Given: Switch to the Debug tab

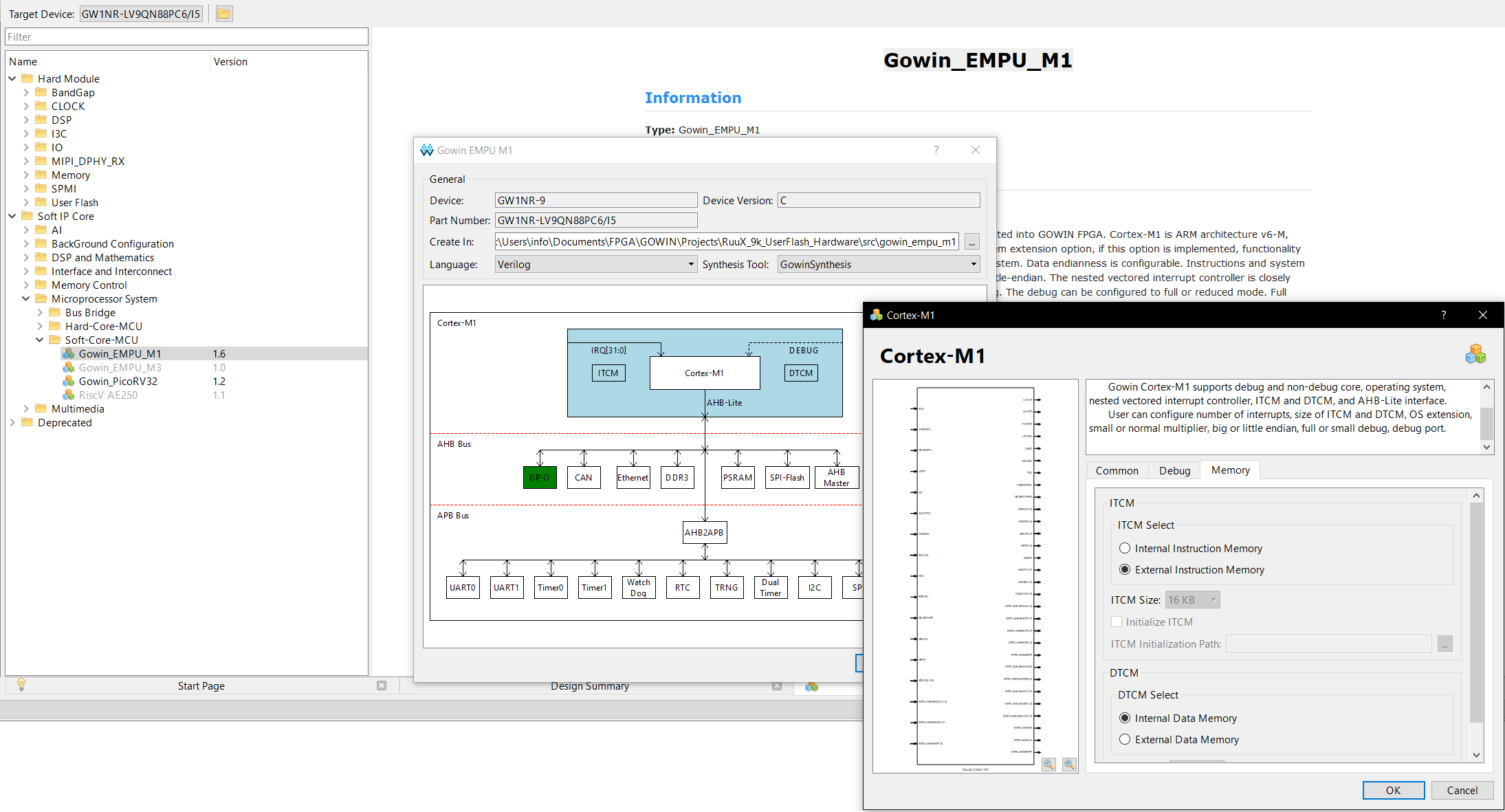Looking at the screenshot, I should (1174, 470).
